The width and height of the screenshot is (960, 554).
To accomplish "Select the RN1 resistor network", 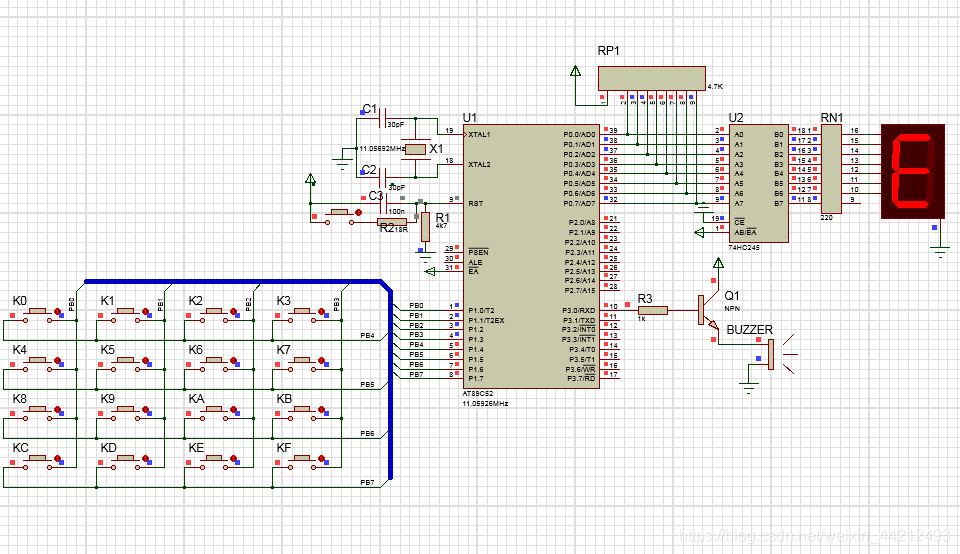I will 830,168.
